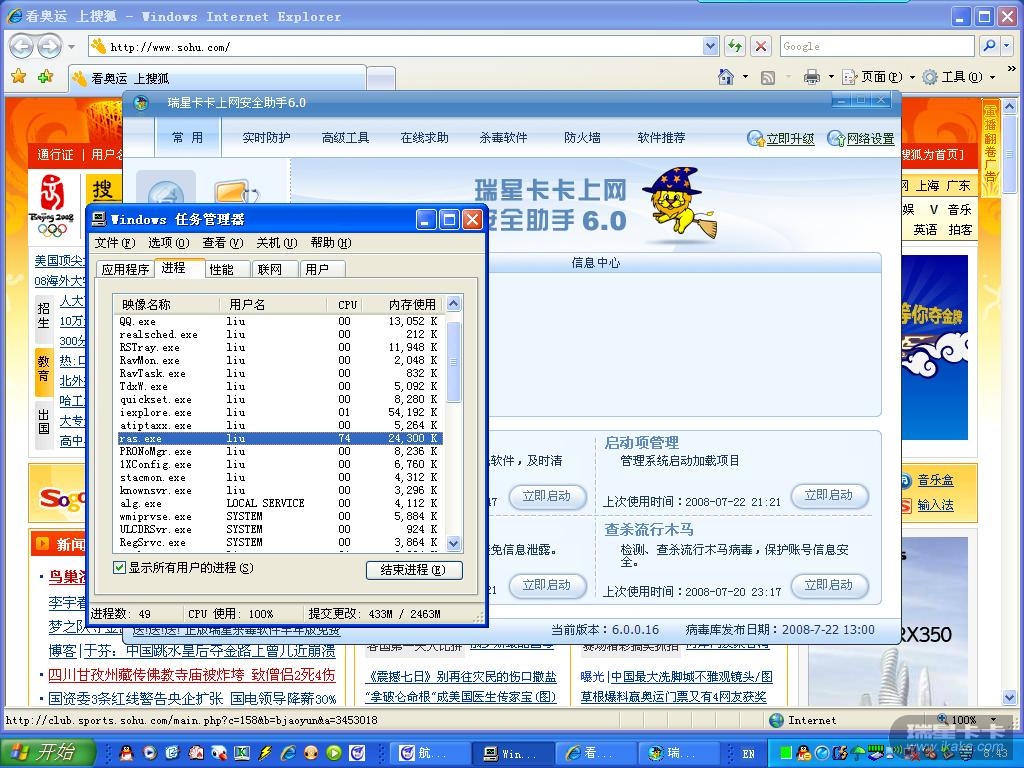This screenshot has width=1024, height=768.
Task: Open the zoom level dropdown in status bar
Action: (x=994, y=720)
